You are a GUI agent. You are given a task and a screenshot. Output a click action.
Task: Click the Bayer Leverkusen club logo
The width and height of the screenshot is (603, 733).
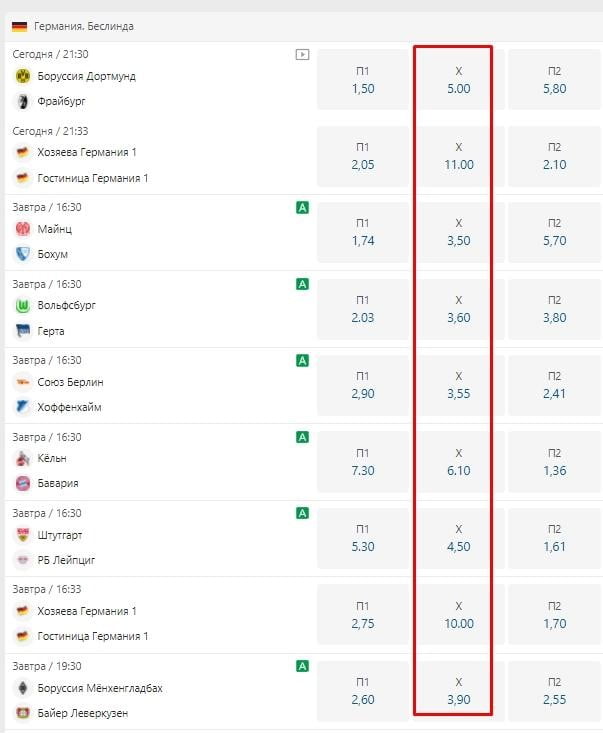tap(22, 713)
